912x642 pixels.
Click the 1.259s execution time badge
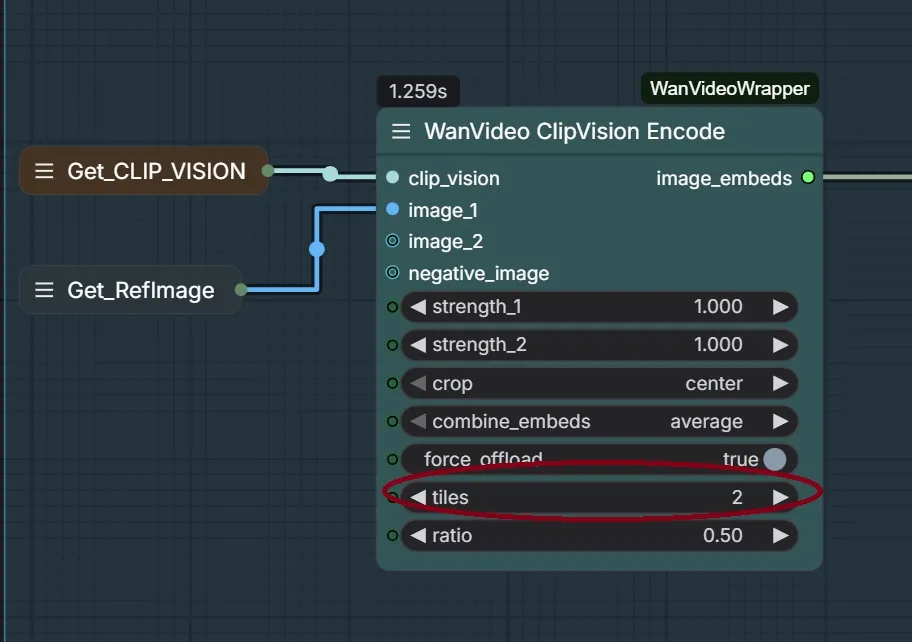pos(417,90)
